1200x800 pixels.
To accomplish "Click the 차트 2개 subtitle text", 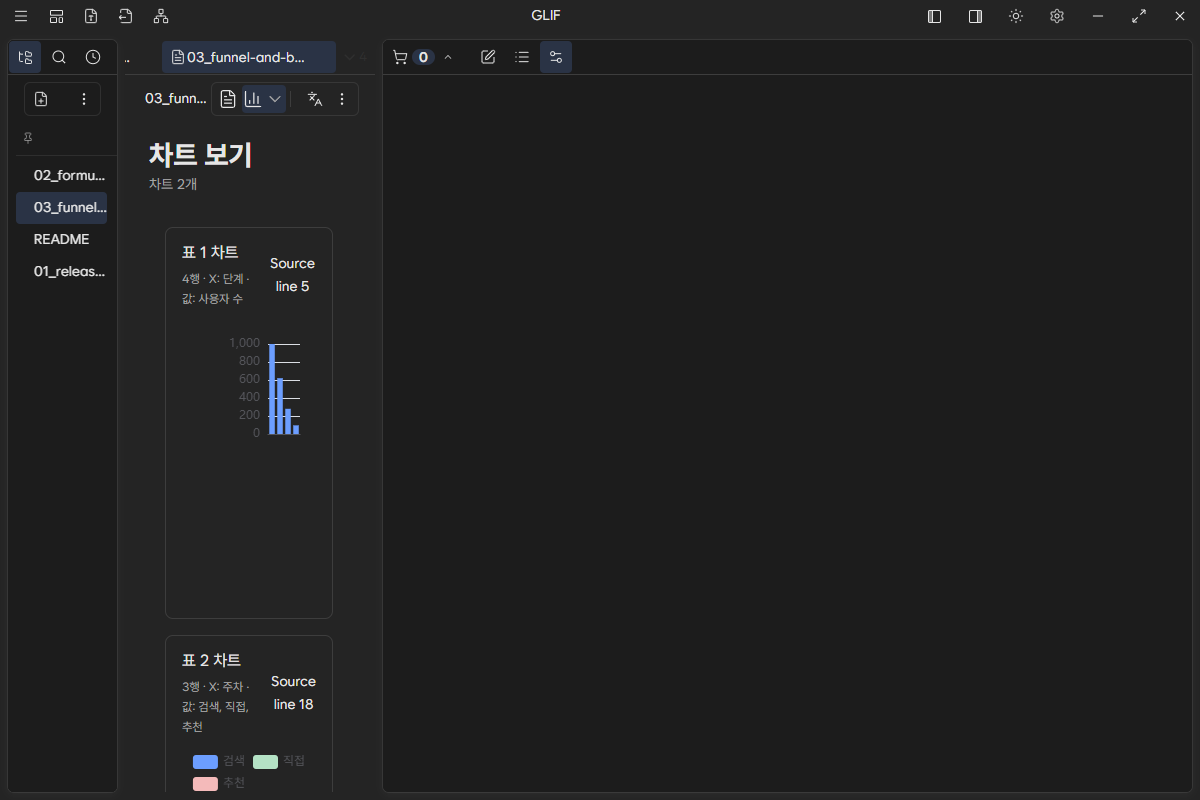I will 173,184.
